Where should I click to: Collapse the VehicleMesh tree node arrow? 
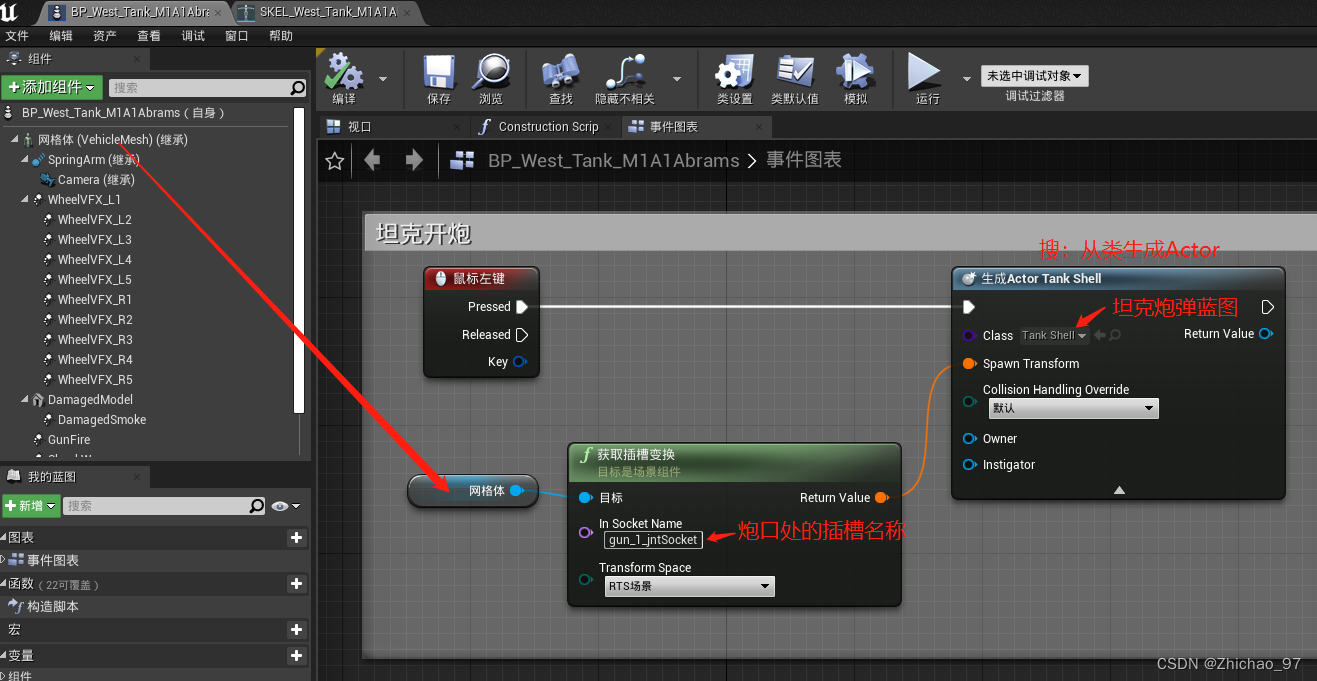pyautogui.click(x=15, y=139)
